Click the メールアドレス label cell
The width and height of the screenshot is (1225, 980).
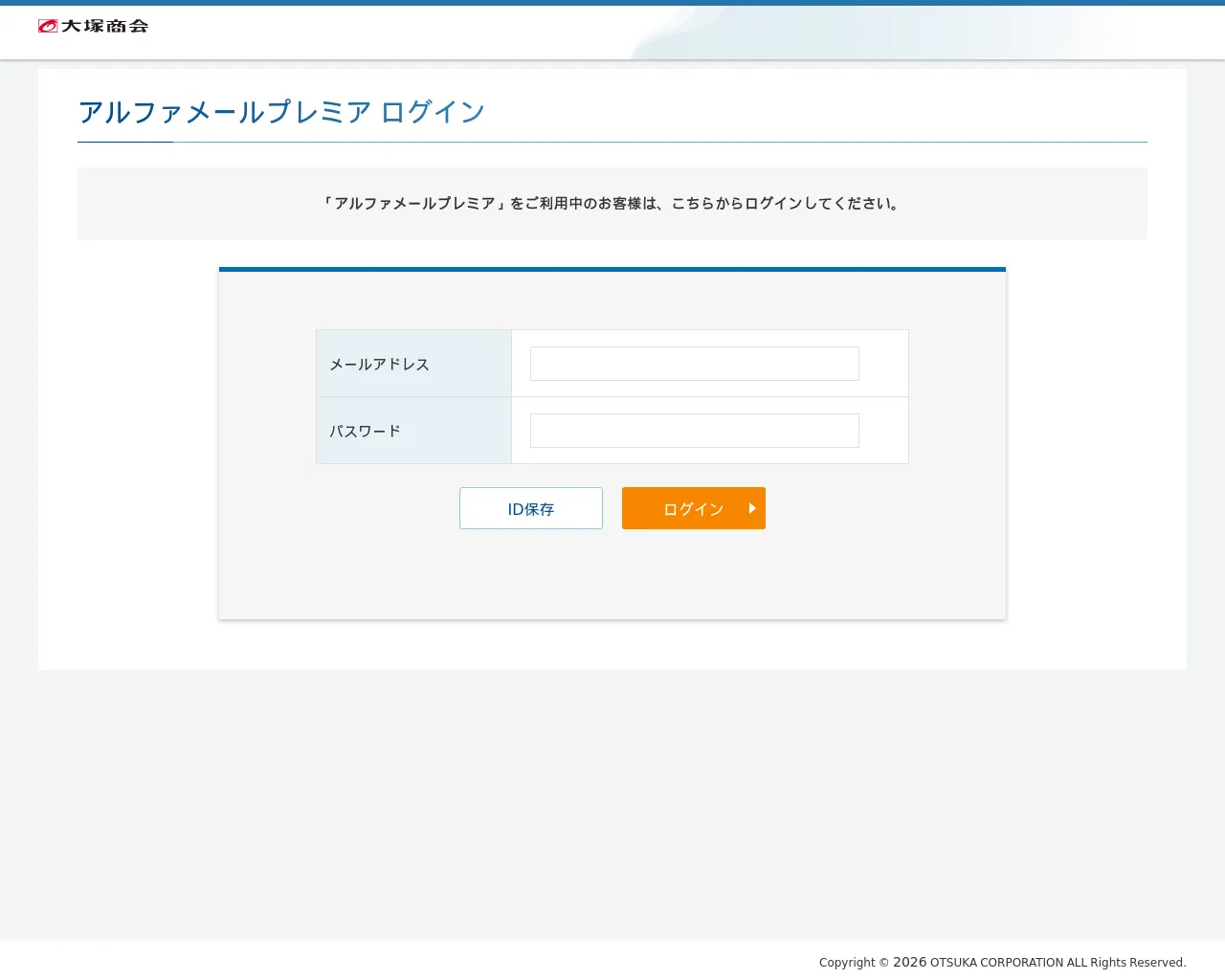(414, 364)
